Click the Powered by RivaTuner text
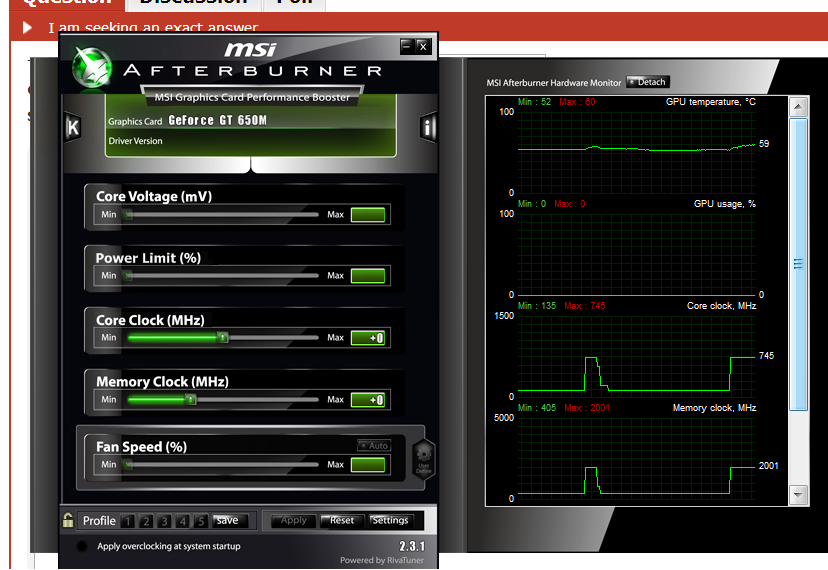This screenshot has width=828, height=570. pyautogui.click(x=382, y=560)
